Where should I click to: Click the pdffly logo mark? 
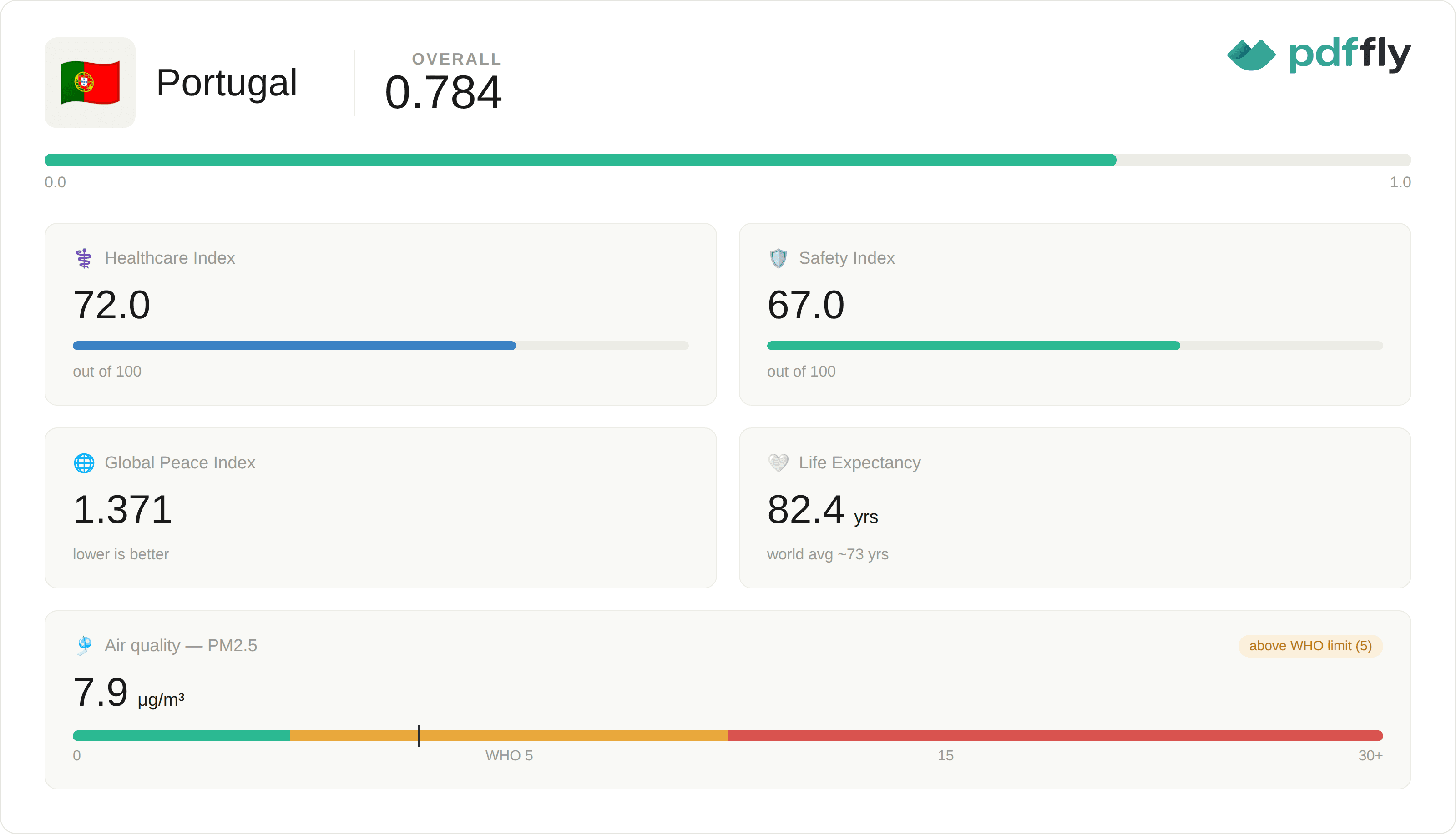click(1251, 55)
